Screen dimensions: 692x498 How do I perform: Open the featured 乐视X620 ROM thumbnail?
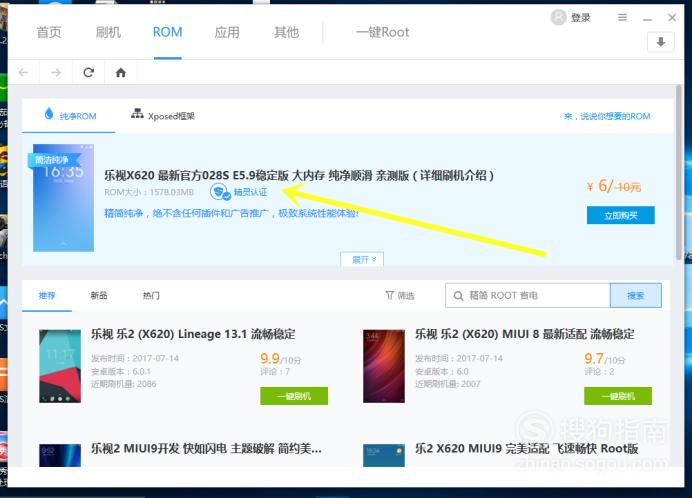(x=64, y=198)
